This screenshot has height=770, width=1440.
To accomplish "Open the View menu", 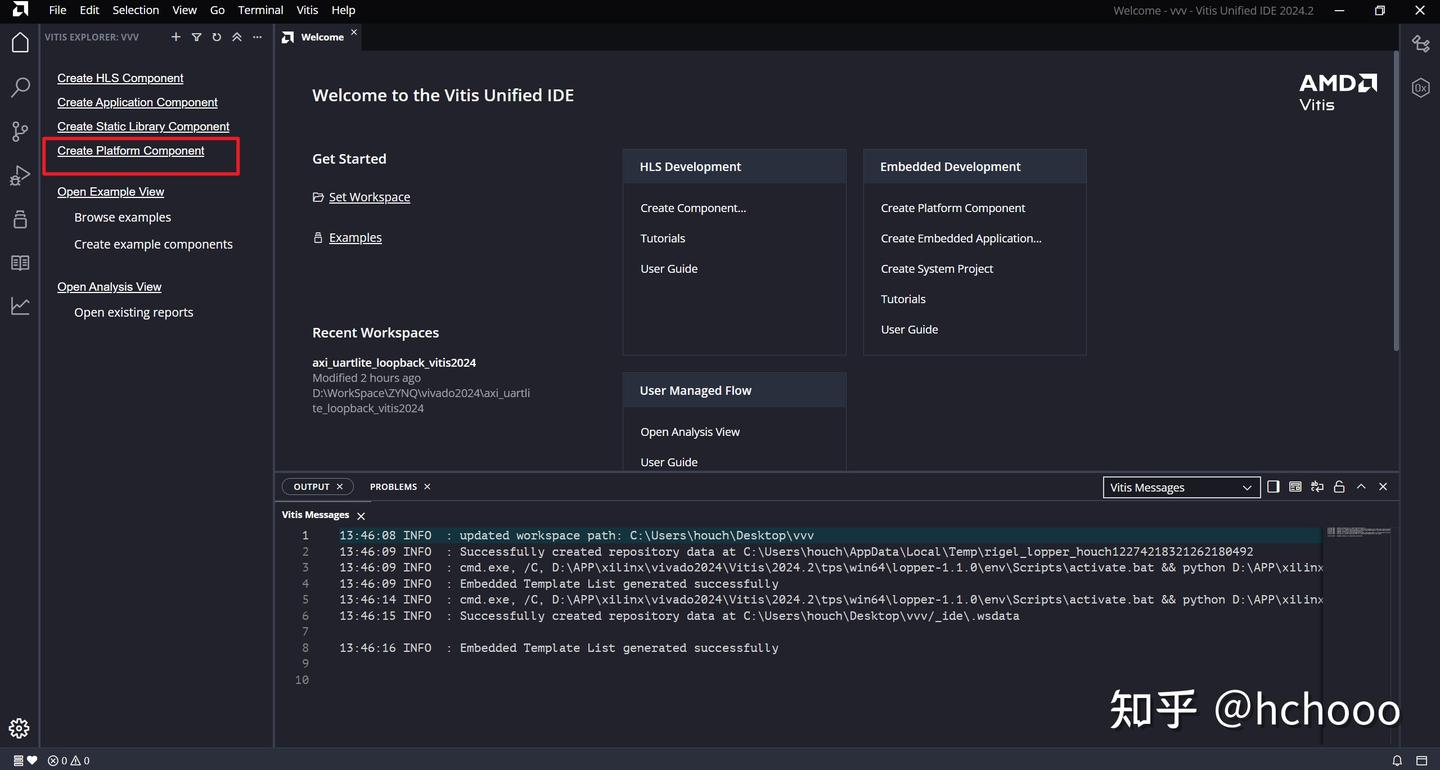I will [184, 10].
